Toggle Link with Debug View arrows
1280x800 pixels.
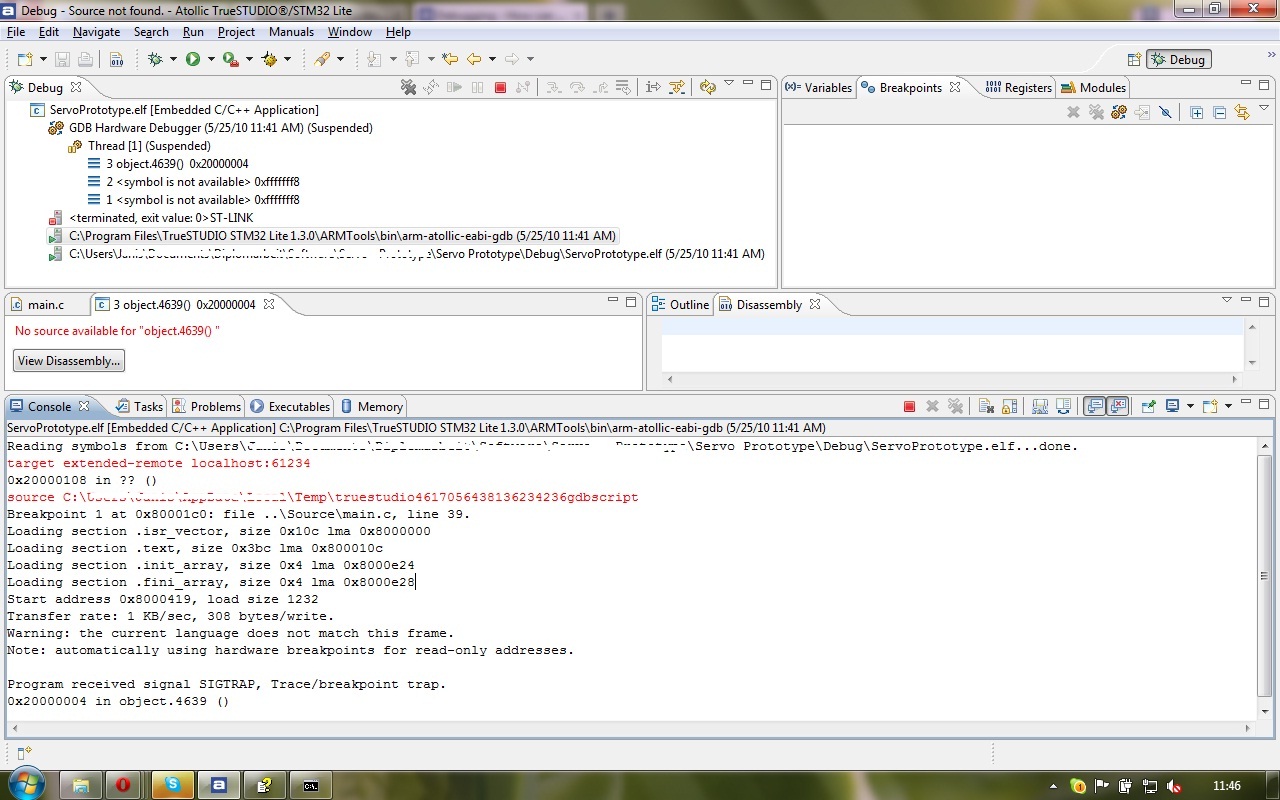click(1242, 113)
